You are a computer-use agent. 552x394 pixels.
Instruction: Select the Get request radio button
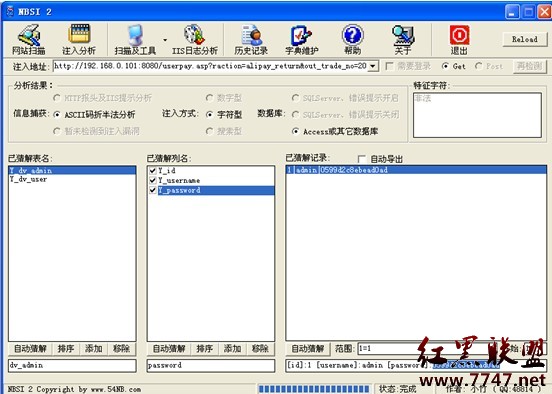pyautogui.click(x=445, y=66)
